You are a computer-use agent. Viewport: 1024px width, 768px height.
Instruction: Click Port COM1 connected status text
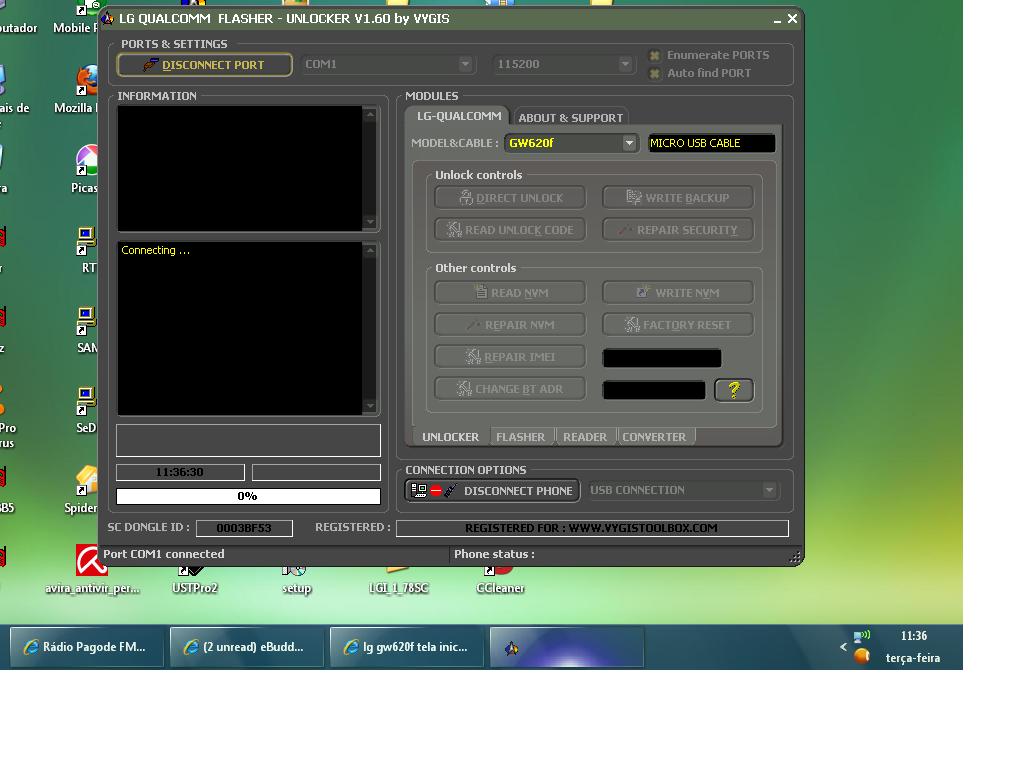[x=164, y=554]
